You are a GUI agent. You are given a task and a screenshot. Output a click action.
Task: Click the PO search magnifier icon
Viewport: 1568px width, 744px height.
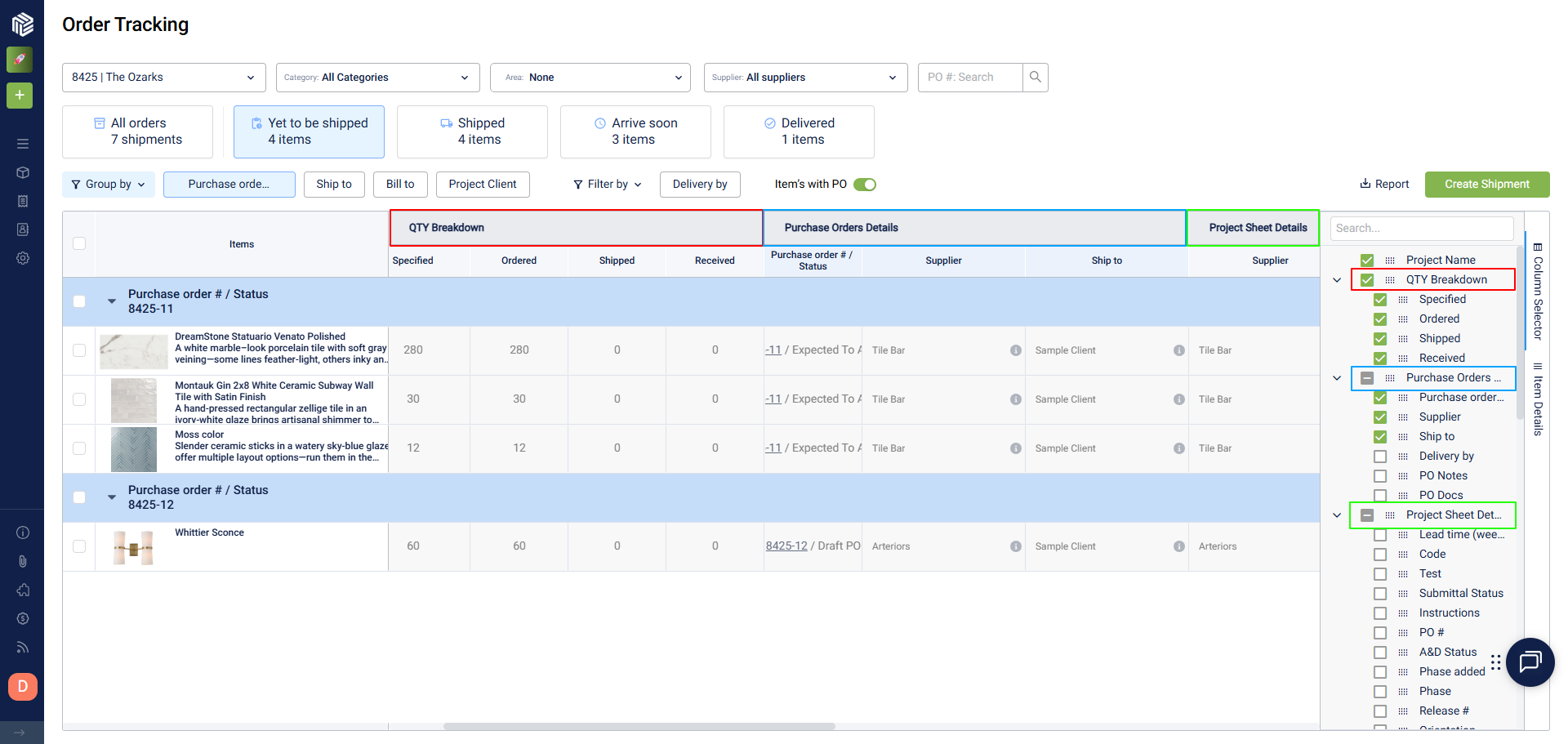click(1036, 78)
